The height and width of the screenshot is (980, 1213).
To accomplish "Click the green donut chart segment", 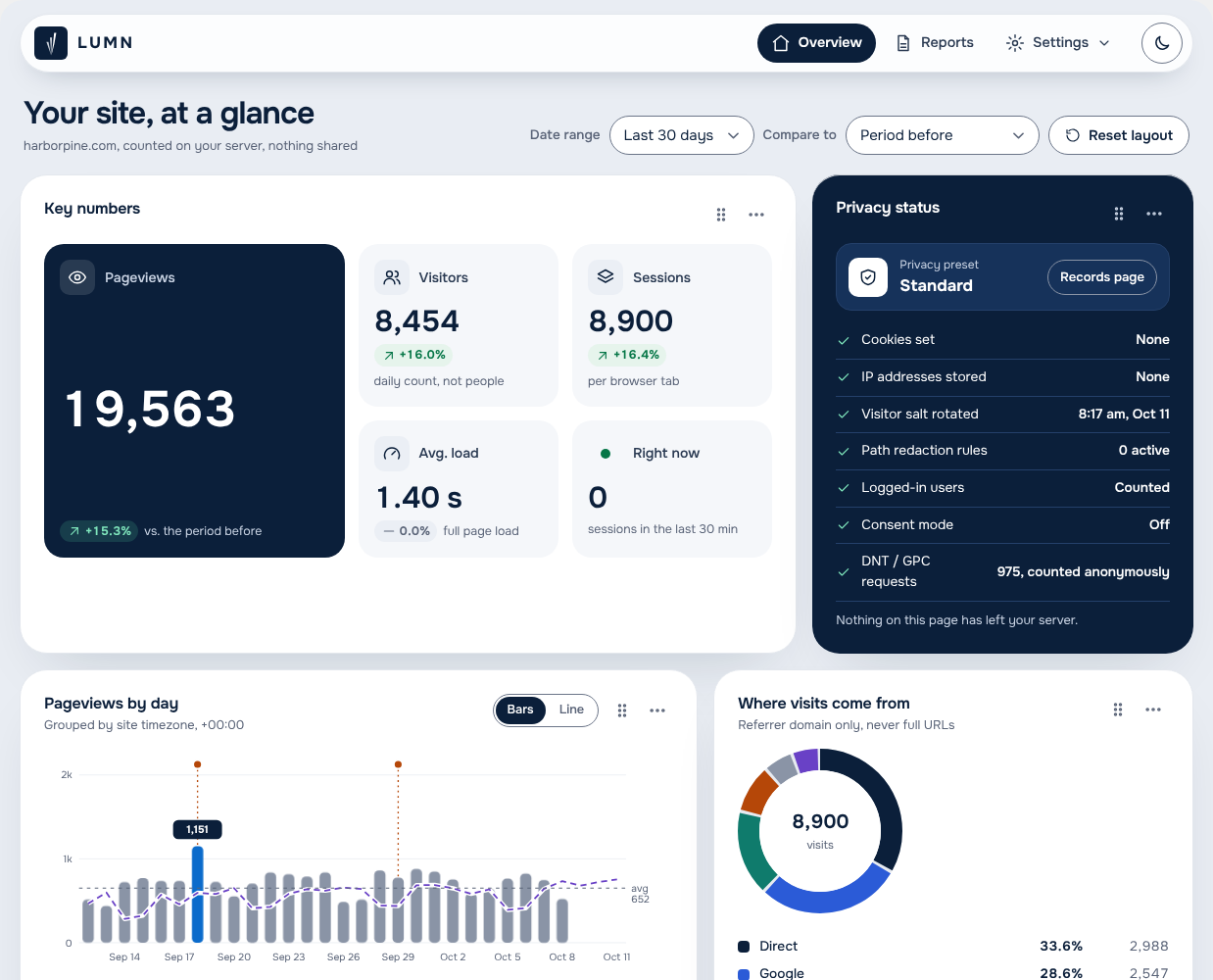I will point(752,851).
